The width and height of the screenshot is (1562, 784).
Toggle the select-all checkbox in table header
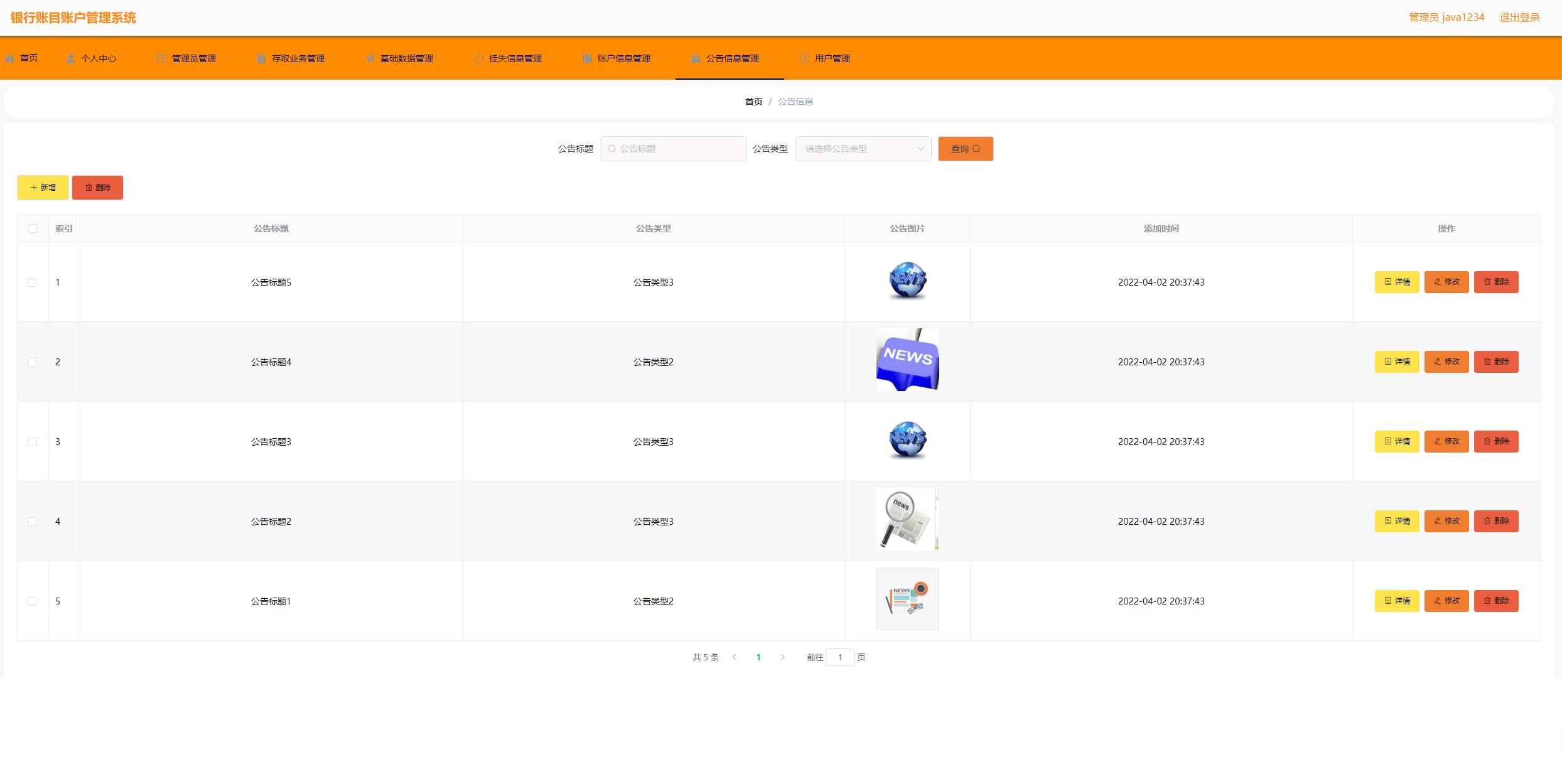tap(33, 228)
